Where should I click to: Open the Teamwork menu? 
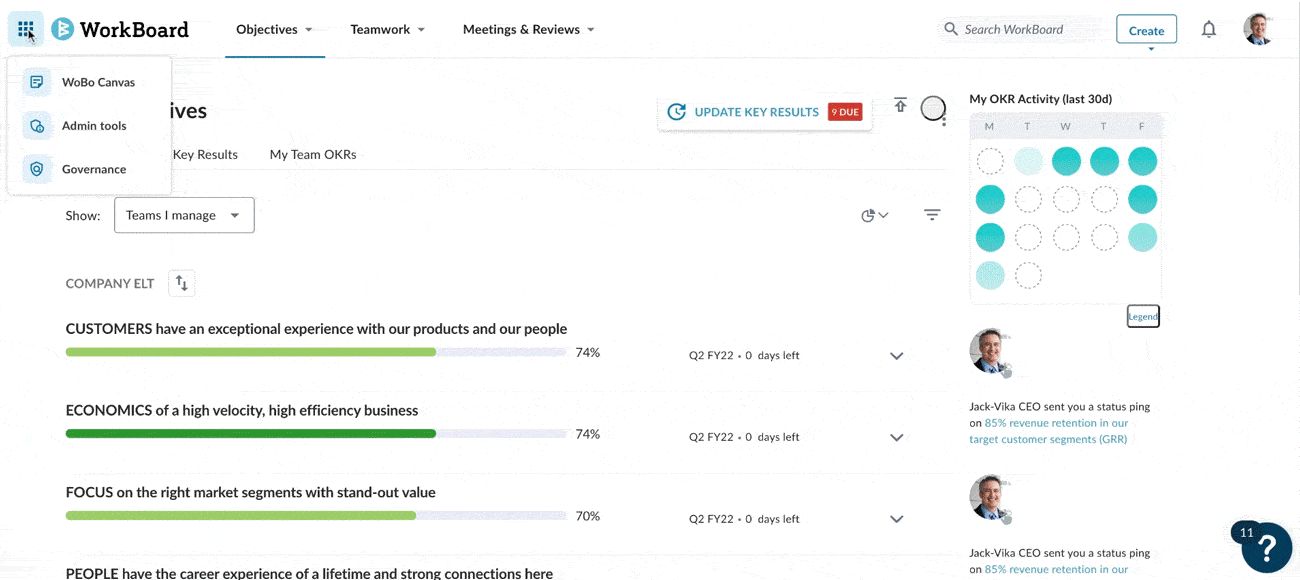387,29
